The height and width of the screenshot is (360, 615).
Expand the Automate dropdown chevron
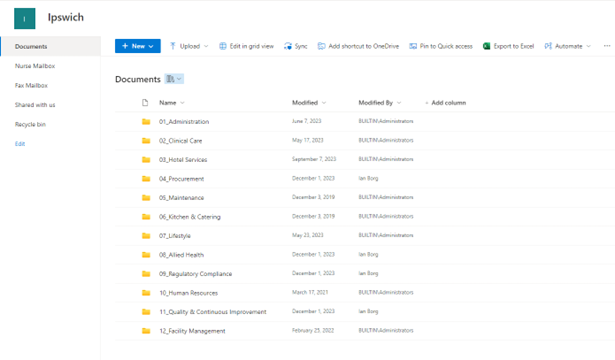coord(588,46)
